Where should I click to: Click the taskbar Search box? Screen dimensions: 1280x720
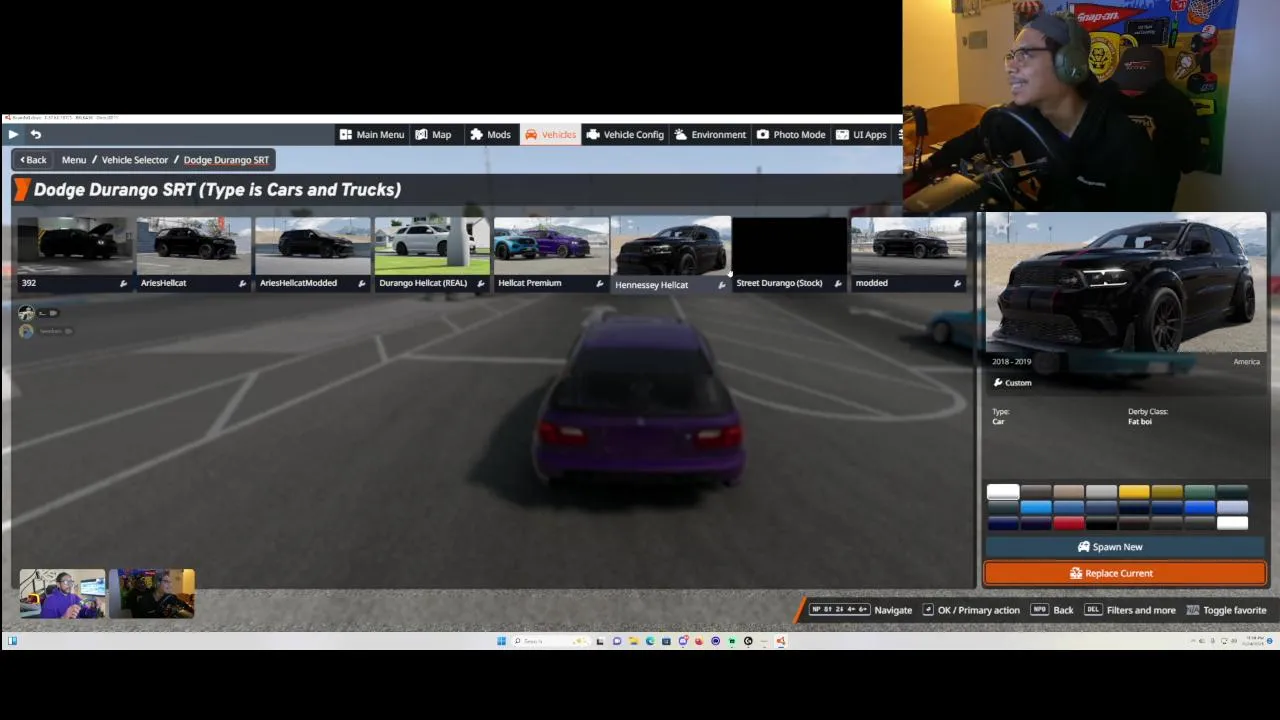tap(550, 641)
